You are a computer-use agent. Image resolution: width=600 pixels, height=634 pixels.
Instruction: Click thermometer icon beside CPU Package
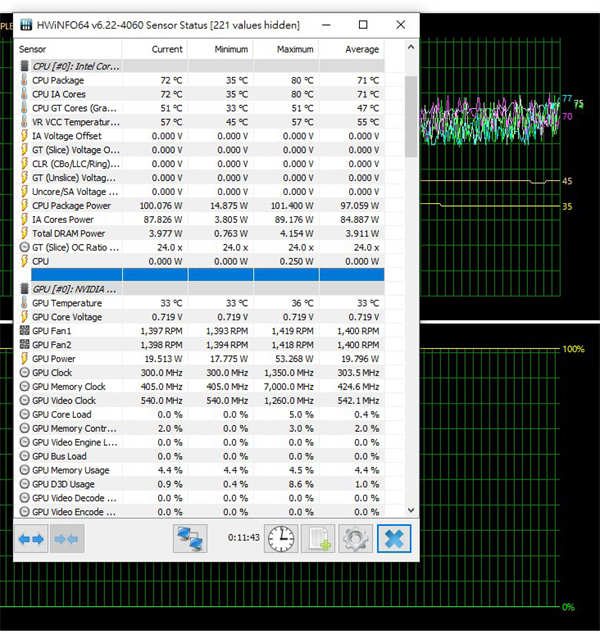pyautogui.click(x=24, y=80)
